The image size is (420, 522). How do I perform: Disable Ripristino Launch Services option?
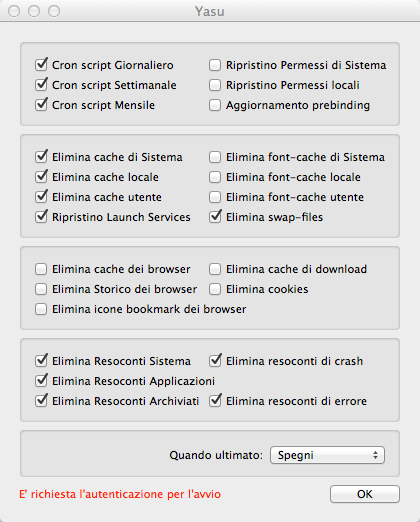click(41, 217)
